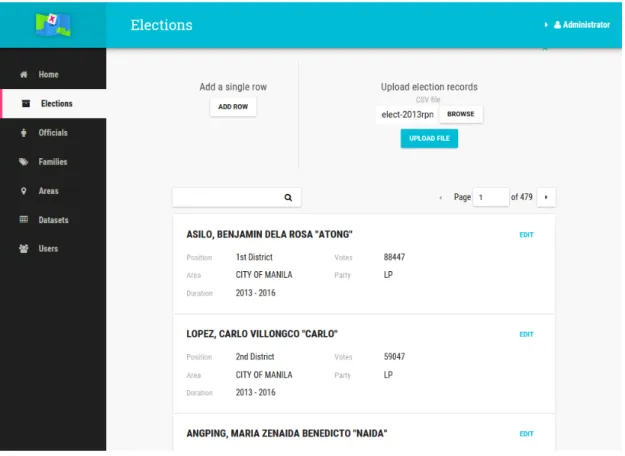Click the Users group icon
Viewport: 625px width, 456px height.
pos(24,249)
